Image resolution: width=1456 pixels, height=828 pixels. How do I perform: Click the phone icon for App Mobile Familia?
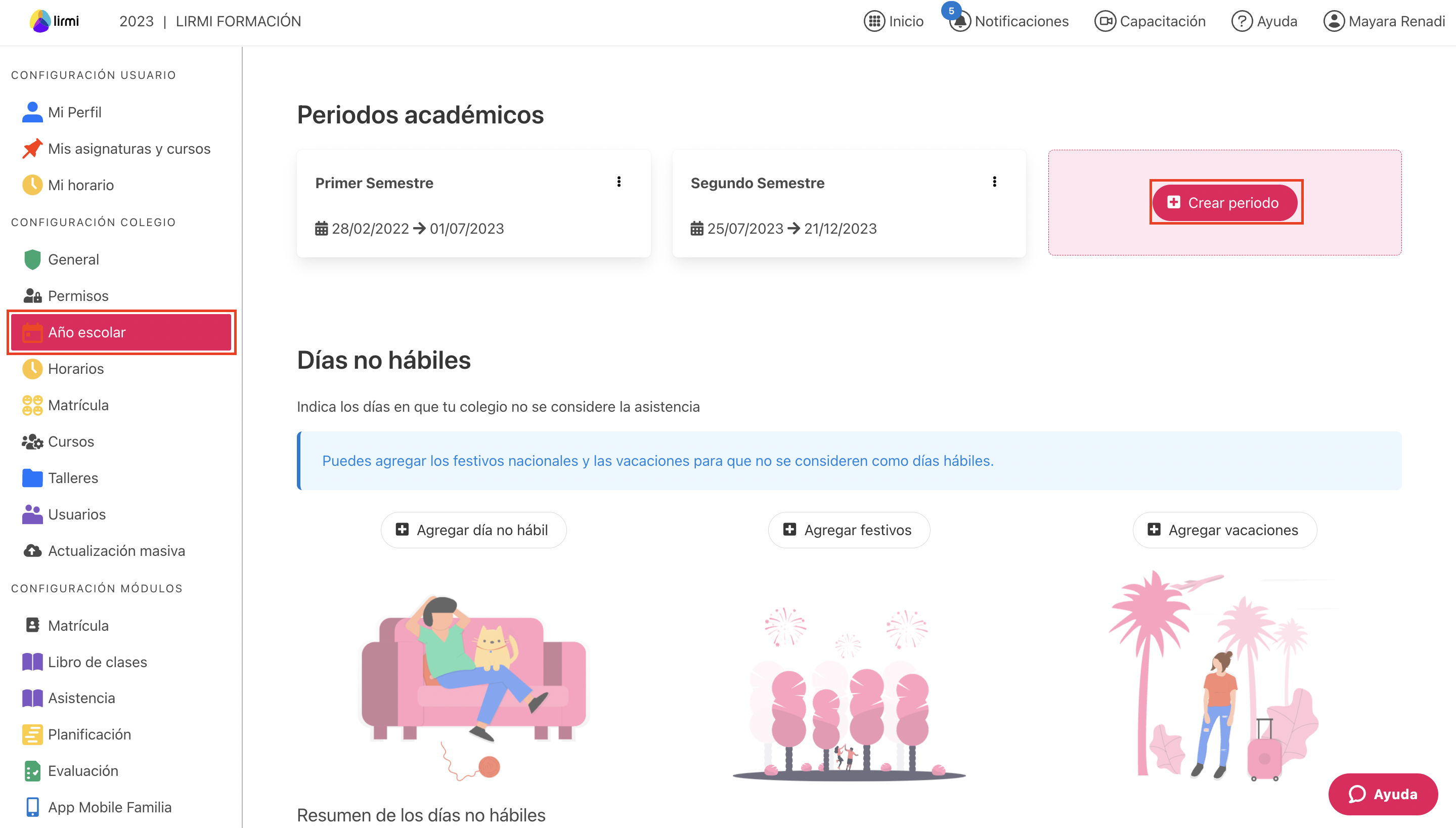point(32,807)
